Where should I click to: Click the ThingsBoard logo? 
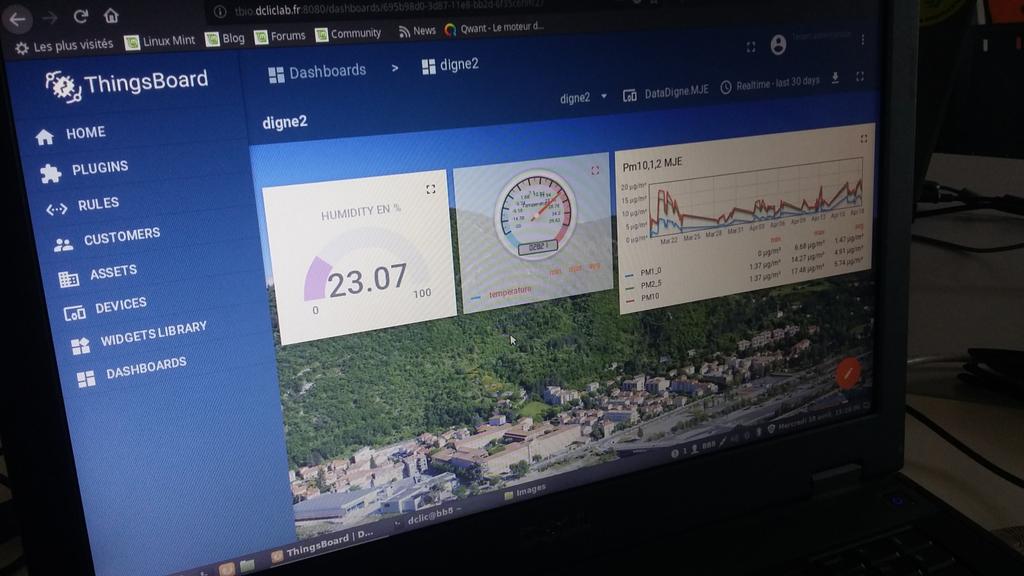[127, 85]
